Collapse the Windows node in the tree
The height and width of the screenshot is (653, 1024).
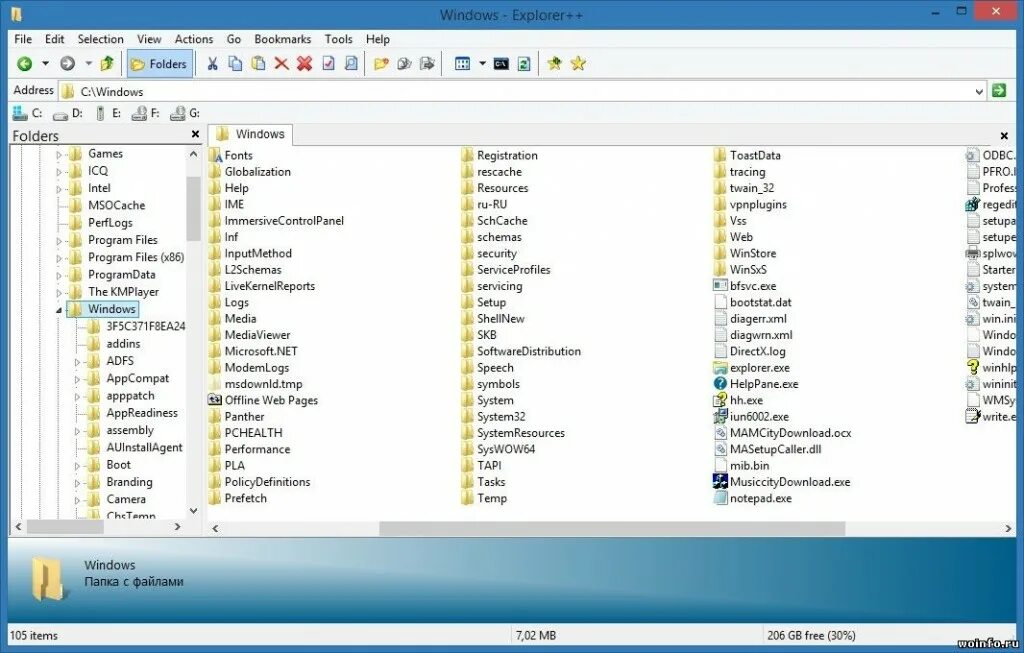point(59,310)
